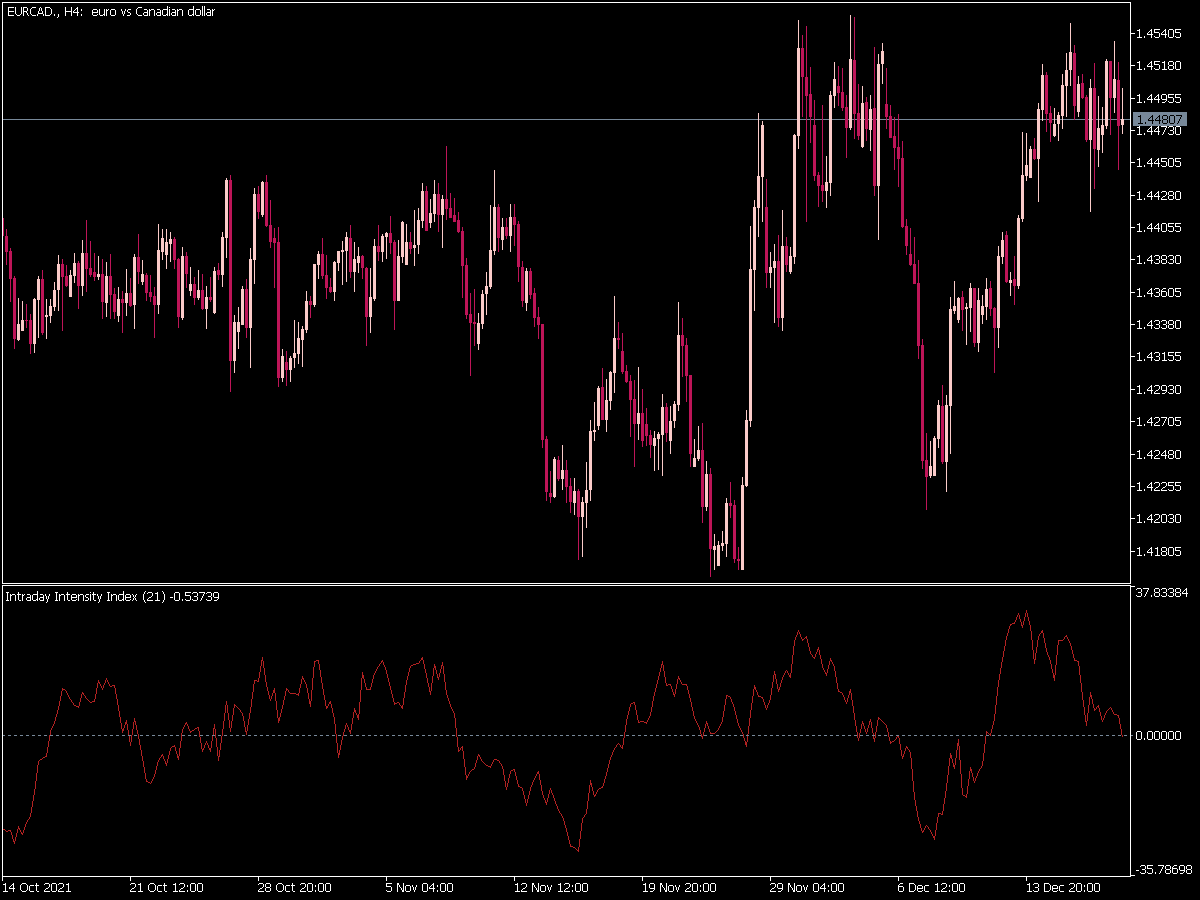Click the price axis label 1.44280

[1158, 195]
